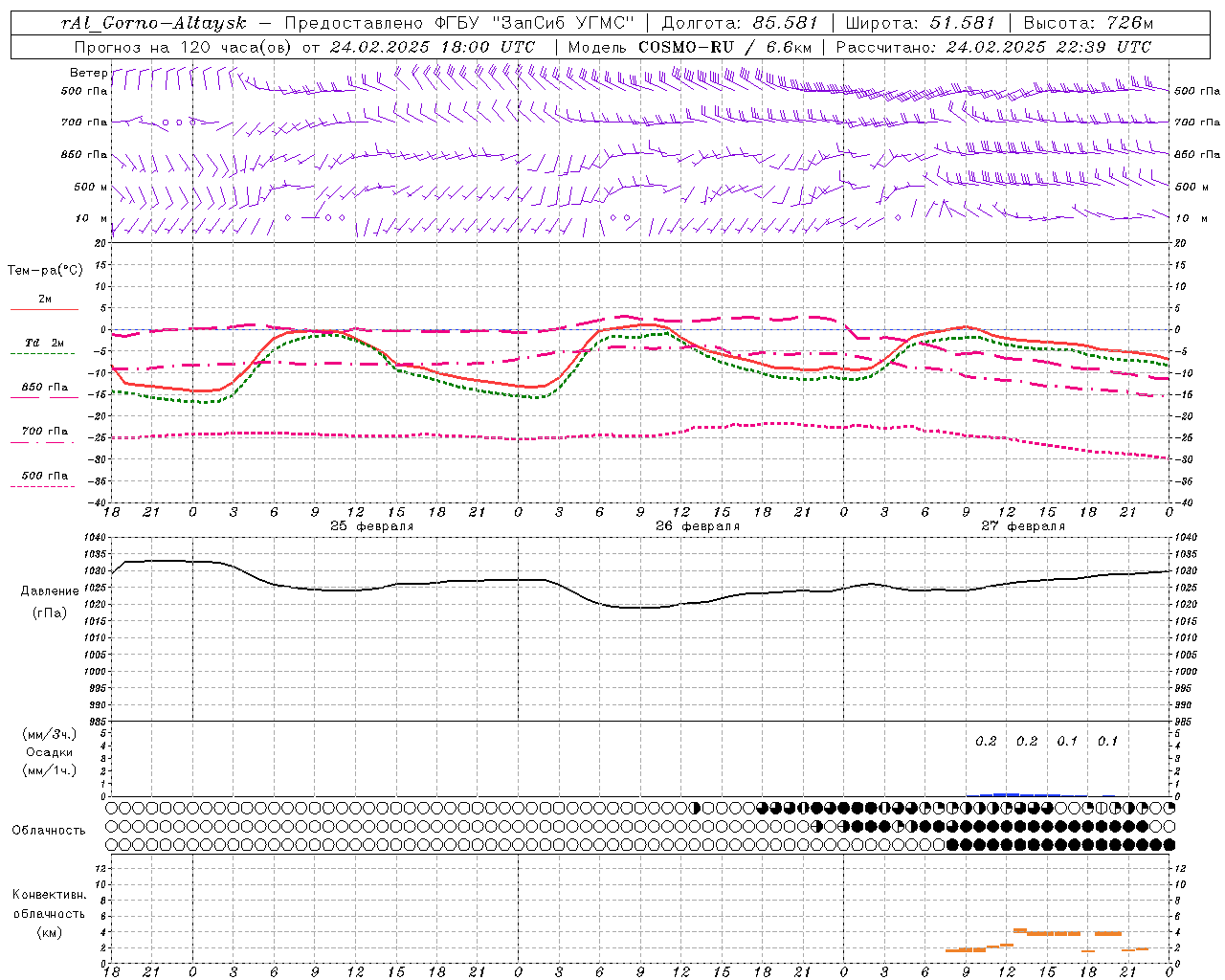Select the 26 февраля date label

698,526
